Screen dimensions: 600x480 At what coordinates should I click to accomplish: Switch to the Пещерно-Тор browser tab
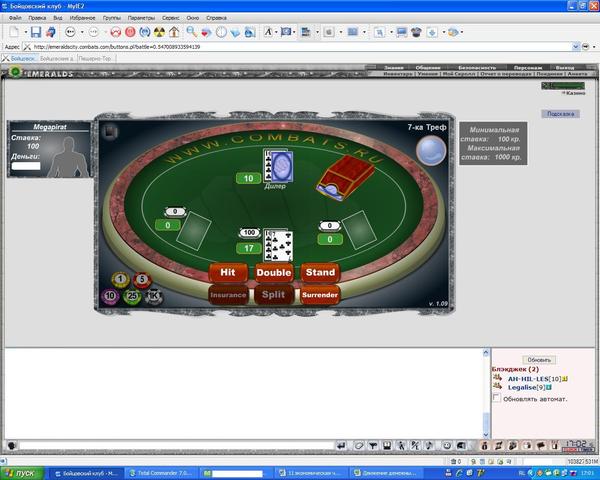[x=96, y=59]
